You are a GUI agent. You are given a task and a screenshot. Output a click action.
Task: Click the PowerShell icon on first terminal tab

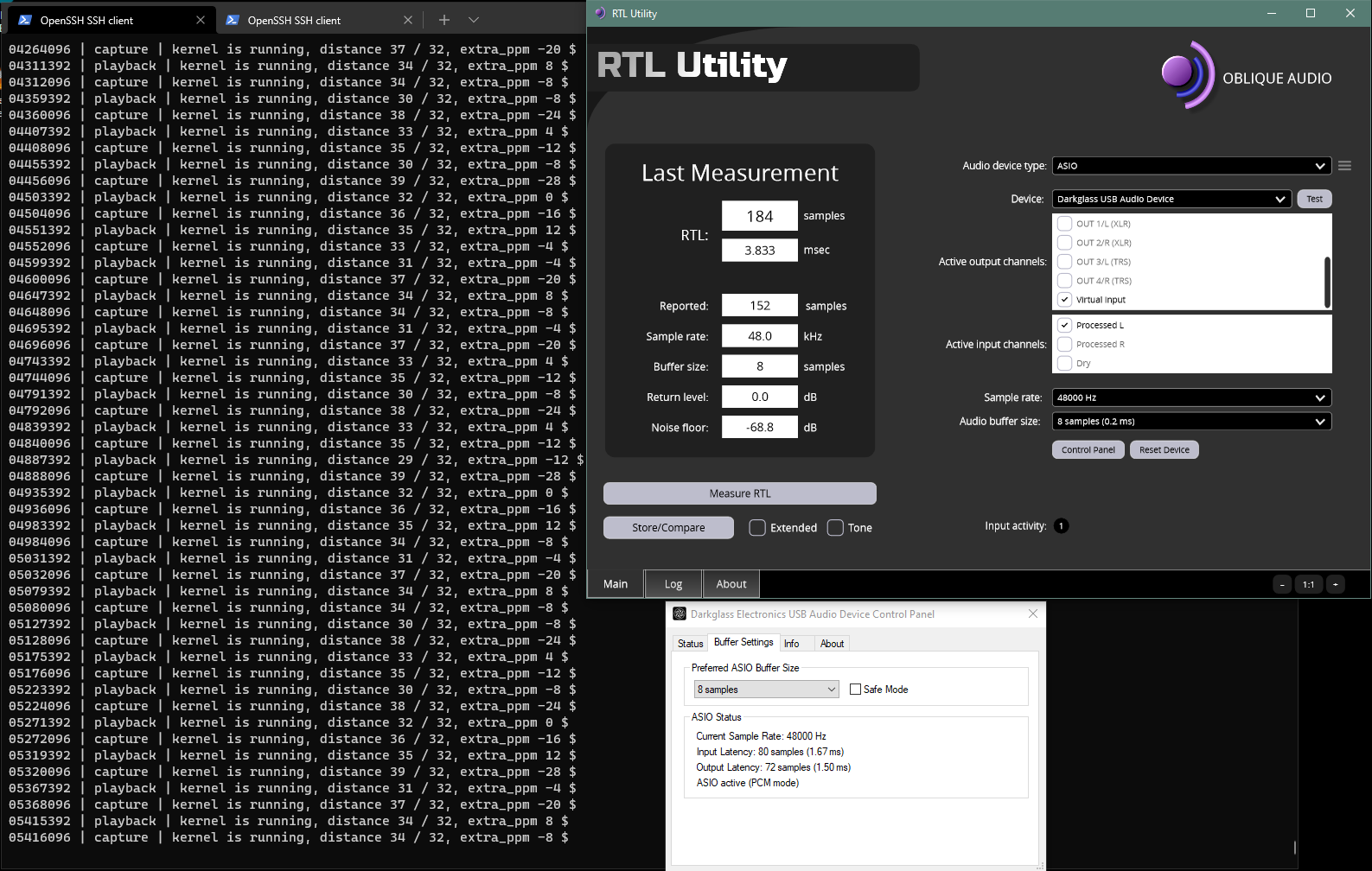tap(25, 20)
